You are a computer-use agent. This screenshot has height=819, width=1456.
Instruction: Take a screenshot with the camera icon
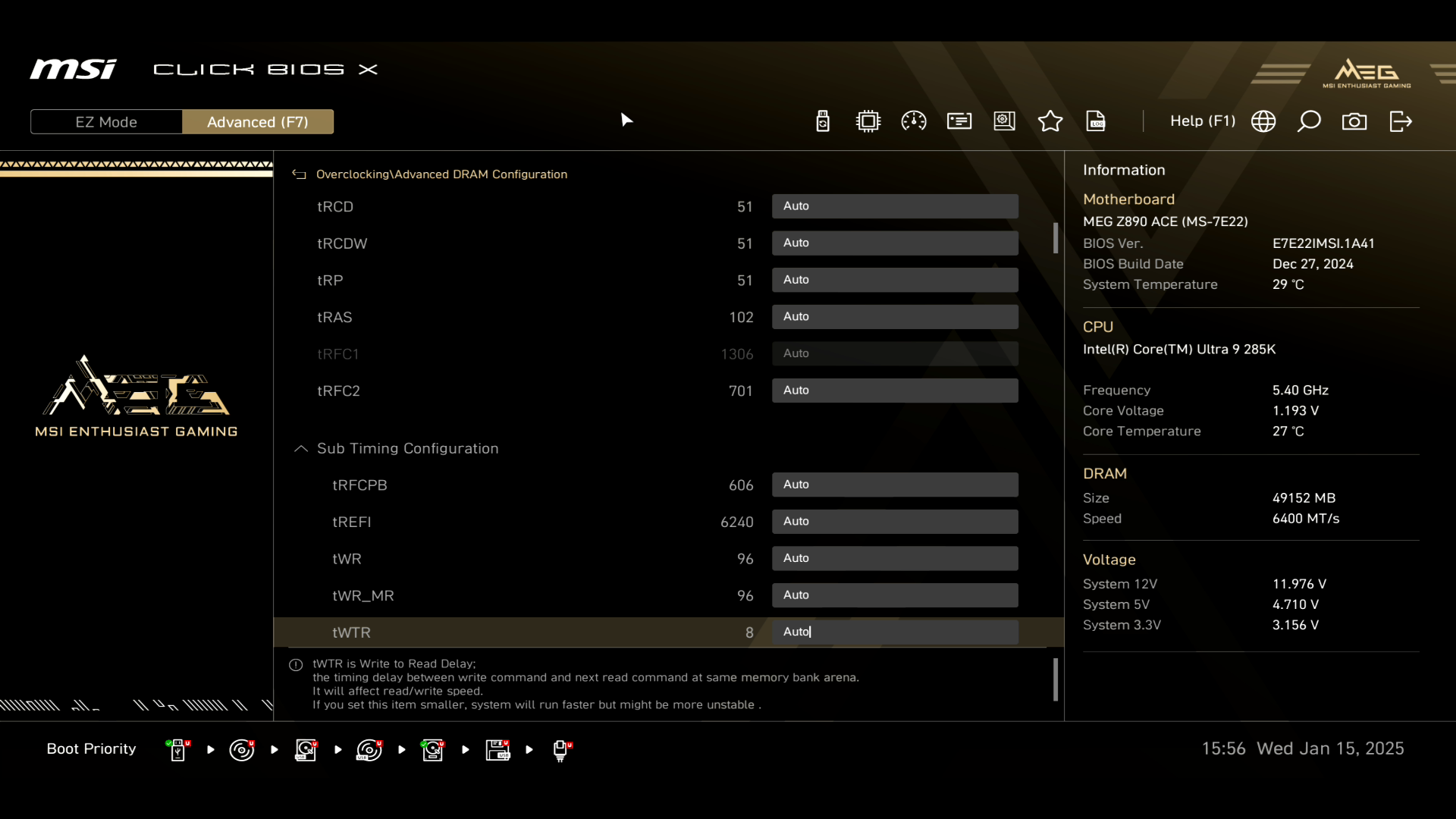pos(1354,121)
